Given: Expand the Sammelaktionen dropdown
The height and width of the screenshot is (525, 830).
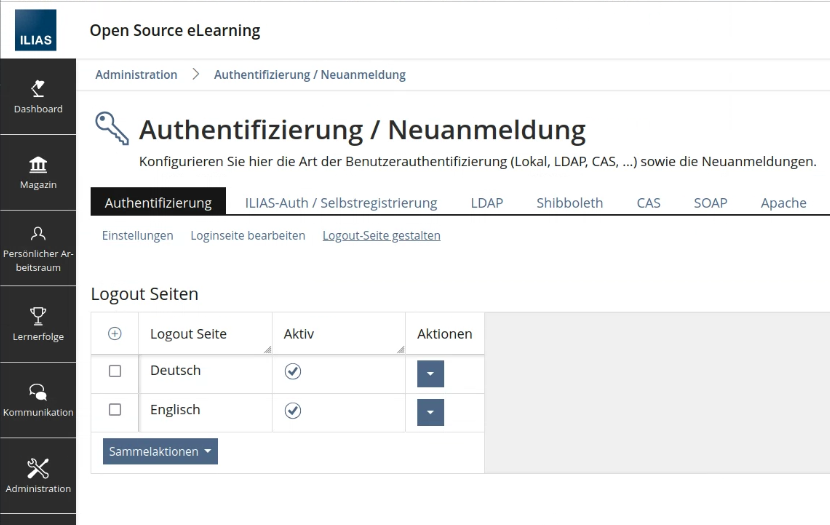Looking at the screenshot, I should click(160, 452).
